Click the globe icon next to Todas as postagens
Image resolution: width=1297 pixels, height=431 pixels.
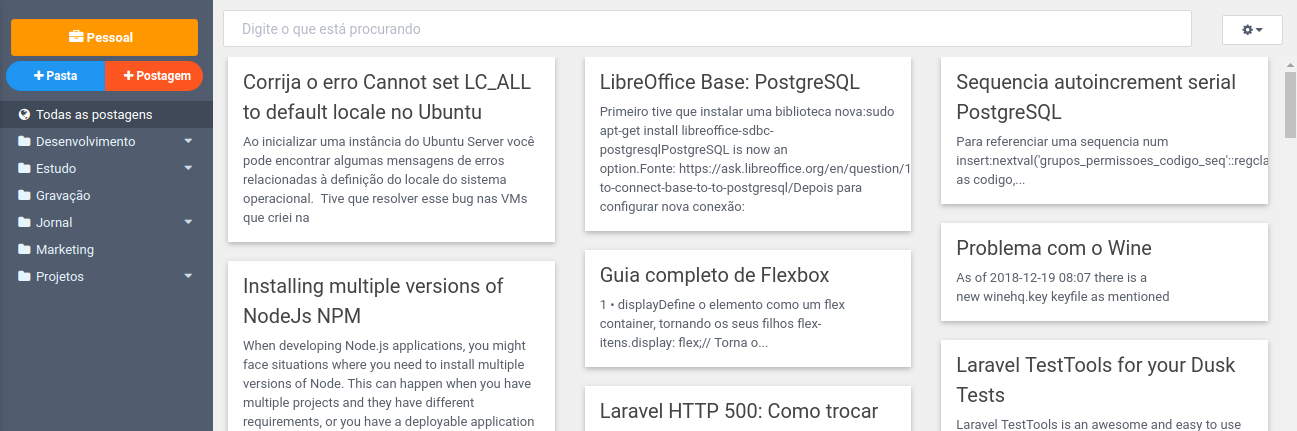point(24,114)
